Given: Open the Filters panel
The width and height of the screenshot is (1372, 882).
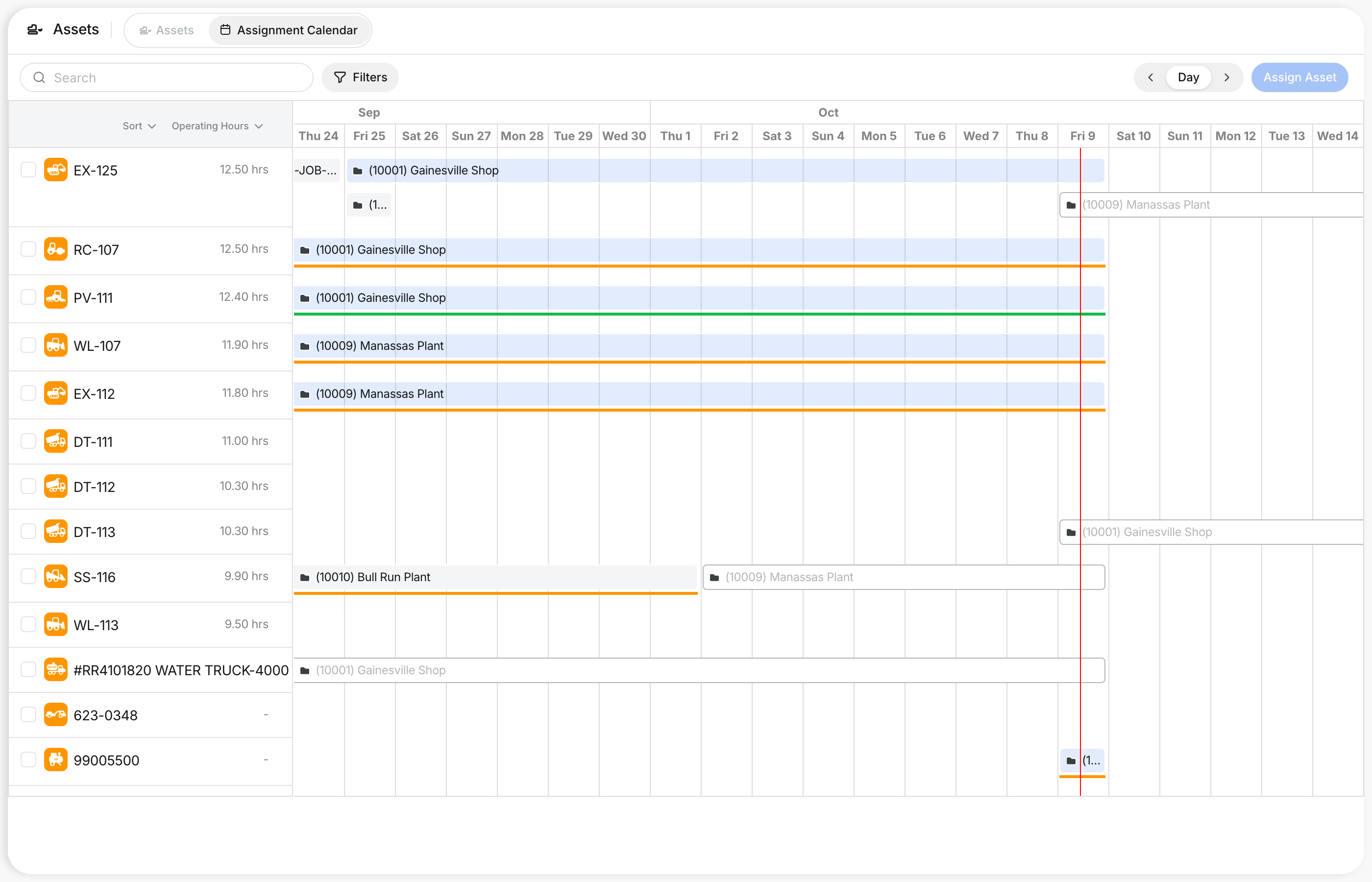Looking at the screenshot, I should (360, 77).
